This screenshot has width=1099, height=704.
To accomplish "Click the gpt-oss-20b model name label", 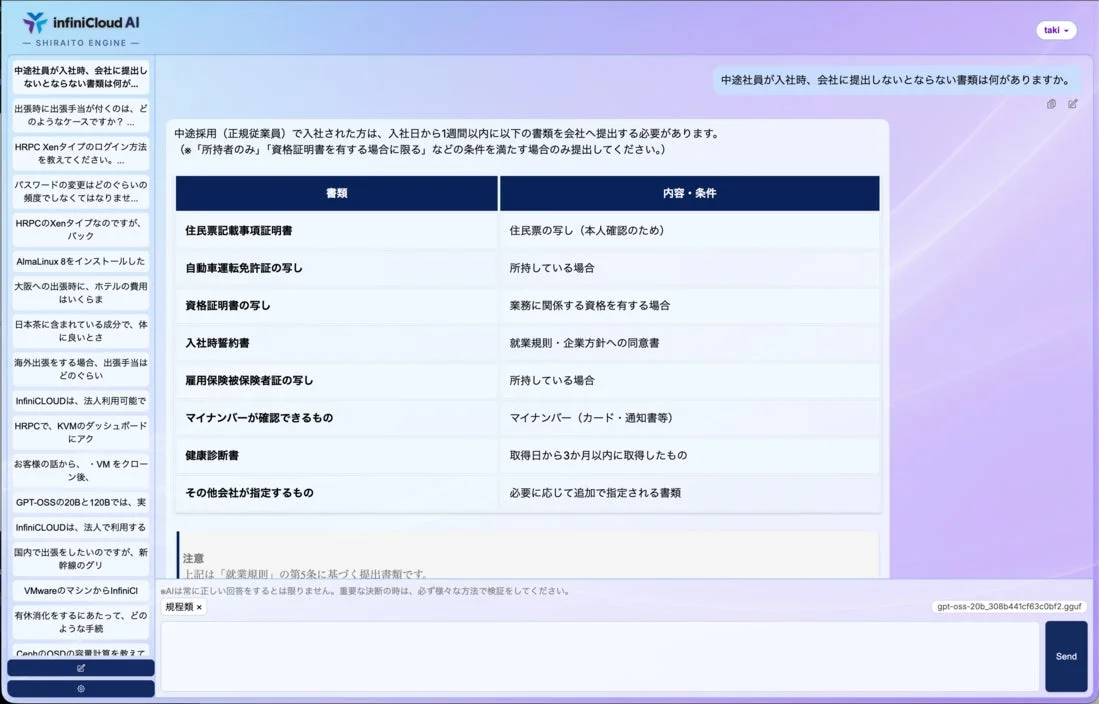I will pos(1008,606).
